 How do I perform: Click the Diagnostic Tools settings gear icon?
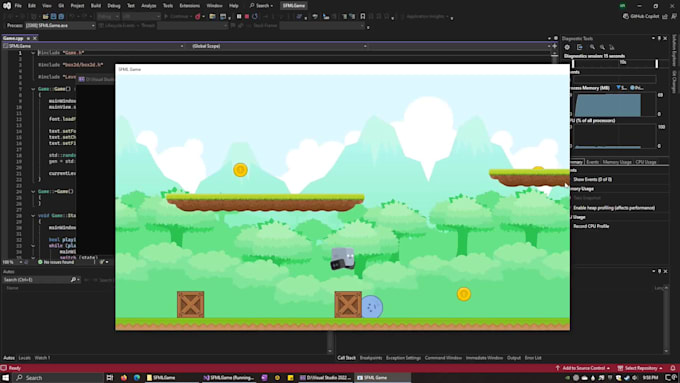coord(567,47)
